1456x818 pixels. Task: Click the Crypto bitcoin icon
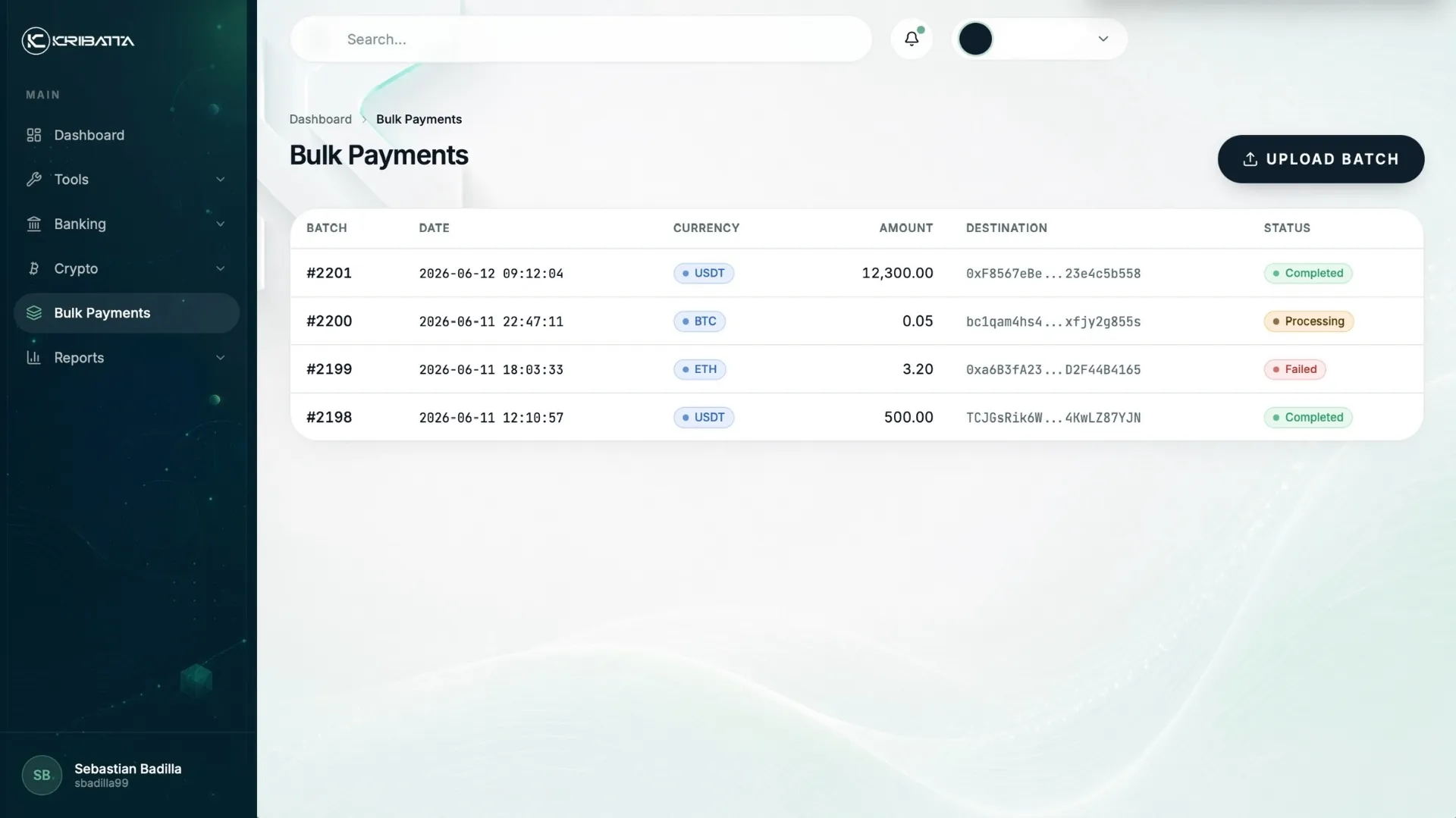click(x=34, y=268)
